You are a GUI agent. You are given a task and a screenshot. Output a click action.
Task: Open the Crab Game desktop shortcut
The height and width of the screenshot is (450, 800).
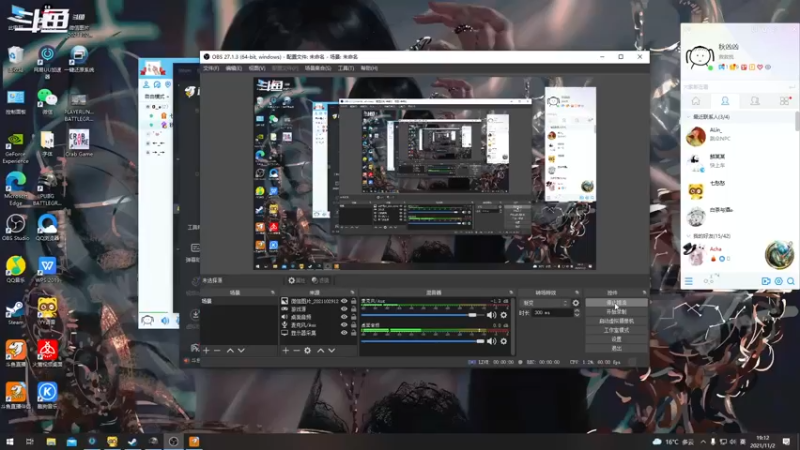click(79, 142)
